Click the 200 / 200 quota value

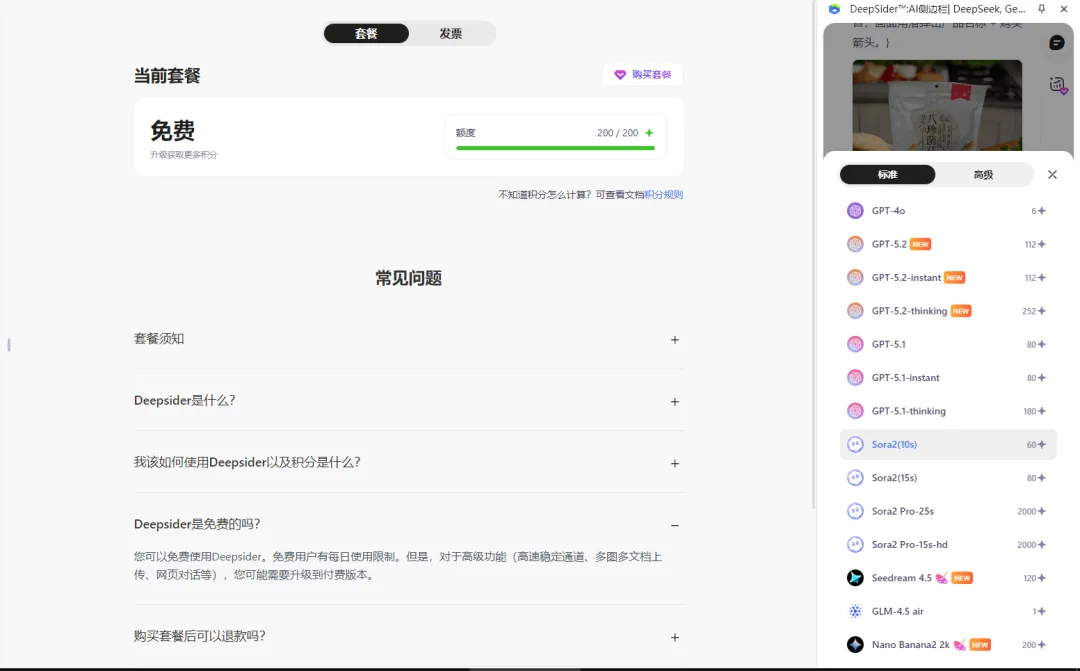(x=617, y=133)
